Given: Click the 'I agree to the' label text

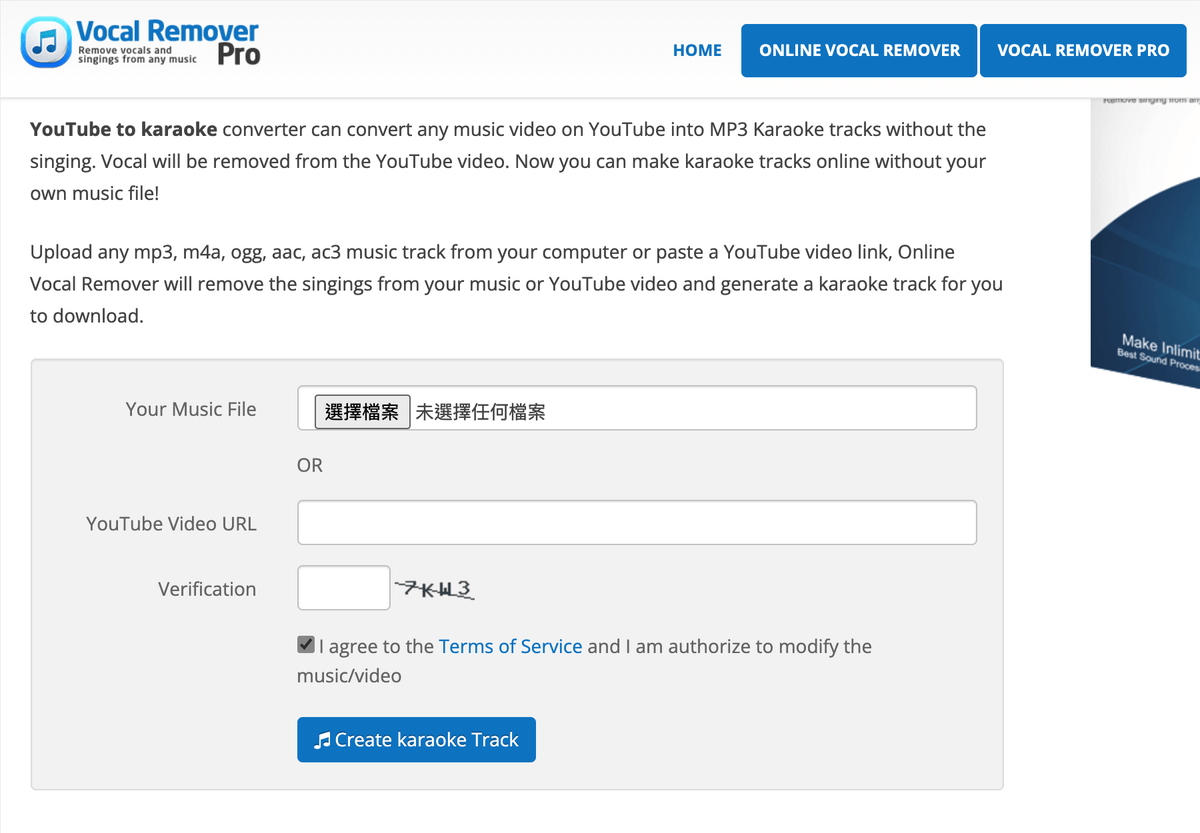Looking at the screenshot, I should 377,647.
